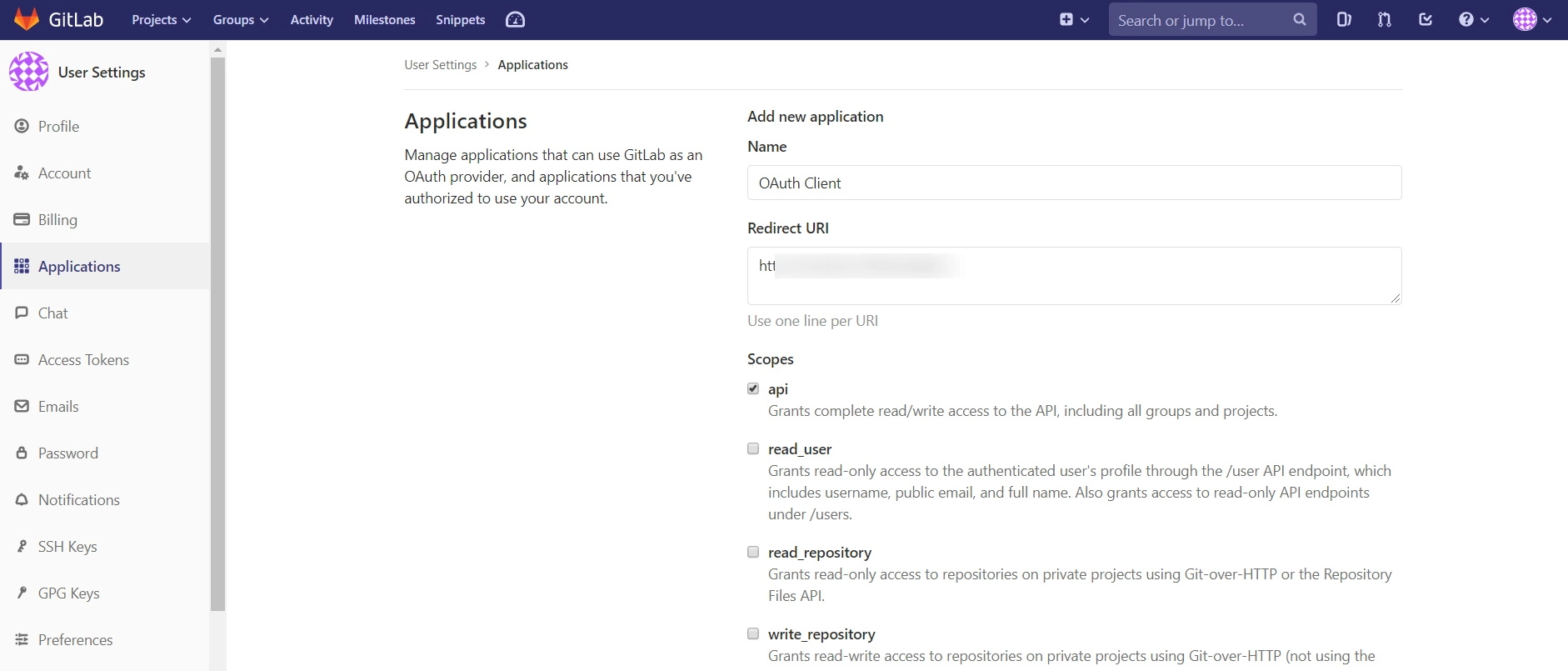Click the sidebar scrollbar up arrow

click(x=217, y=49)
